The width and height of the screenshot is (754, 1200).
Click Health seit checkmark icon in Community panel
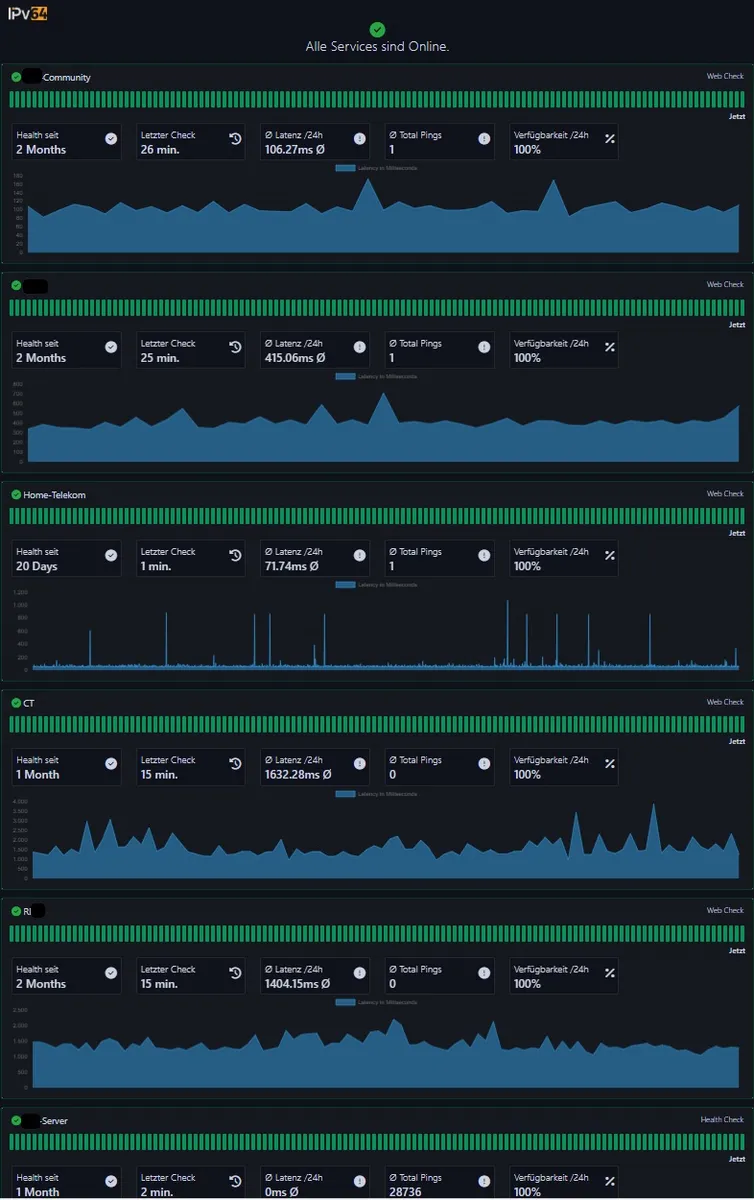[111, 139]
